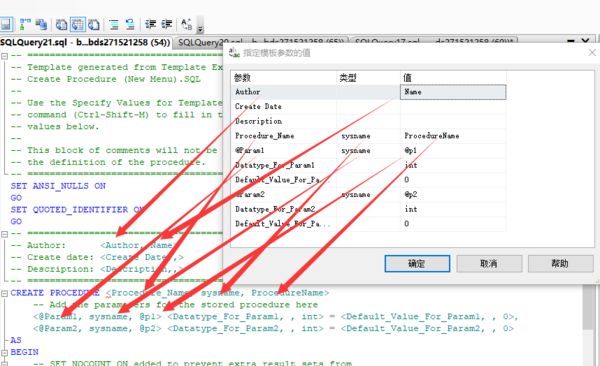The height and width of the screenshot is (366, 600).
Task: Click the 参数 column header
Action: (284, 78)
